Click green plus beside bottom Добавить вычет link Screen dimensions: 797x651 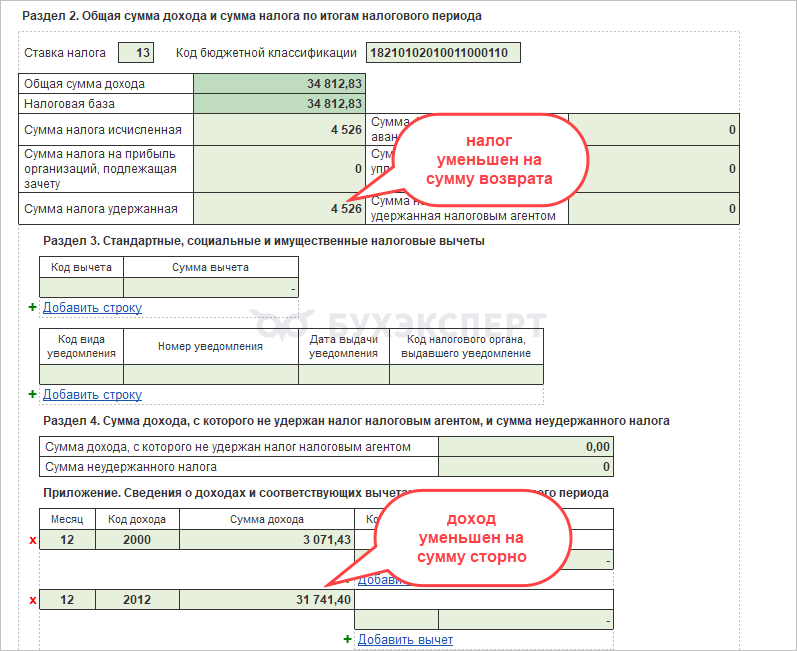pos(348,639)
